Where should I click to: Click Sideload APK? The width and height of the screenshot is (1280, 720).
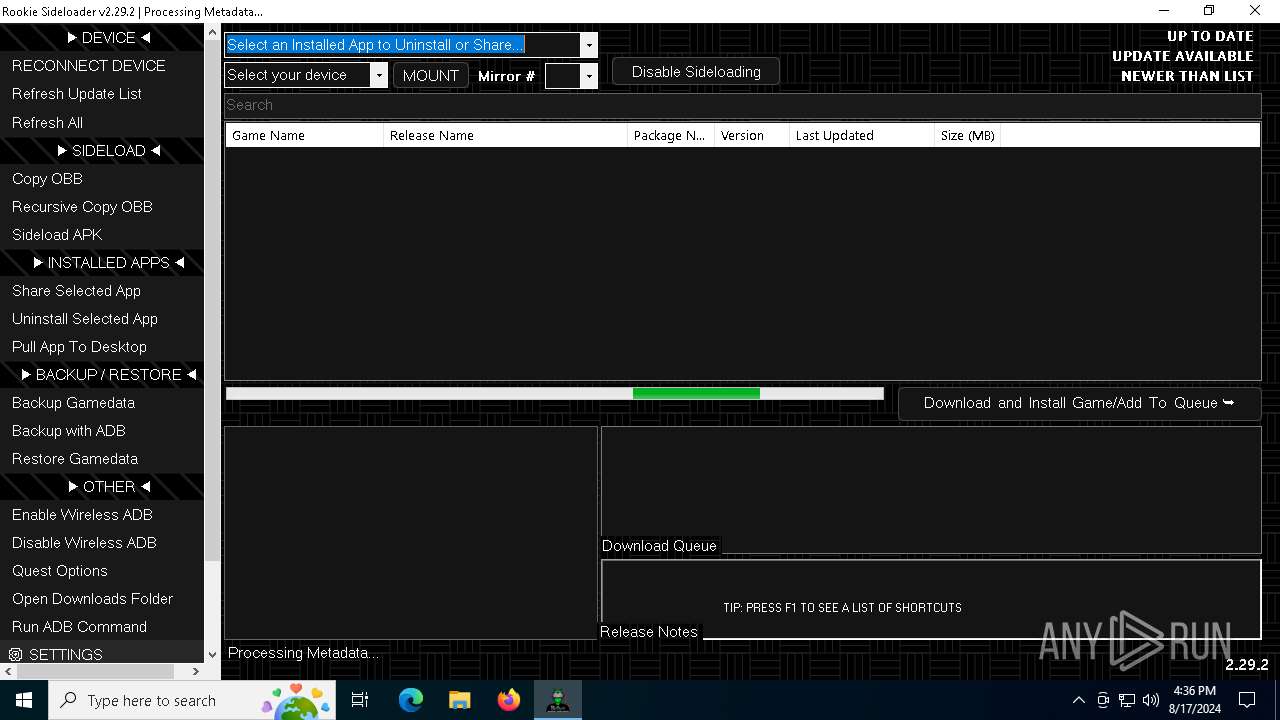[57, 234]
